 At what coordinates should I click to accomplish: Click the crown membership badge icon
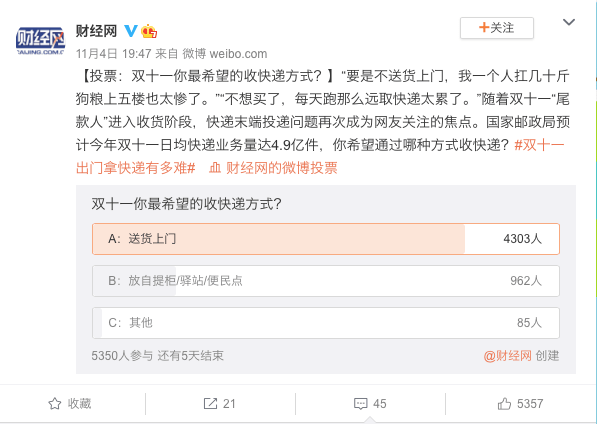tap(149, 31)
